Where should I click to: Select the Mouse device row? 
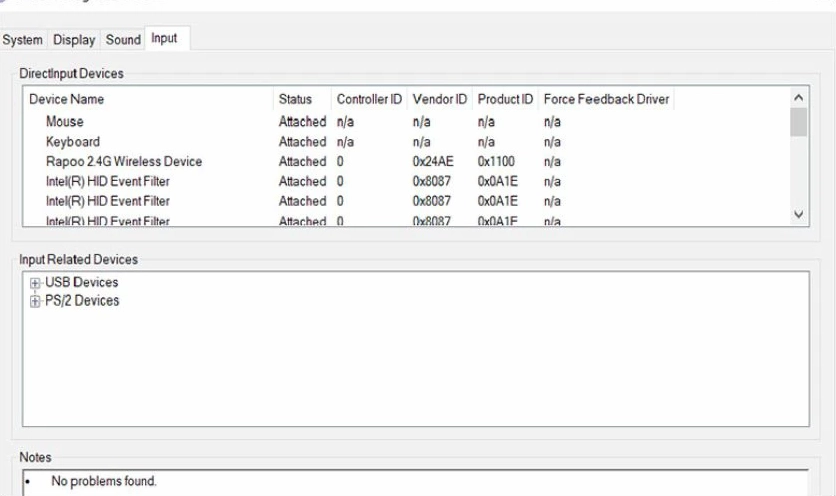point(65,122)
